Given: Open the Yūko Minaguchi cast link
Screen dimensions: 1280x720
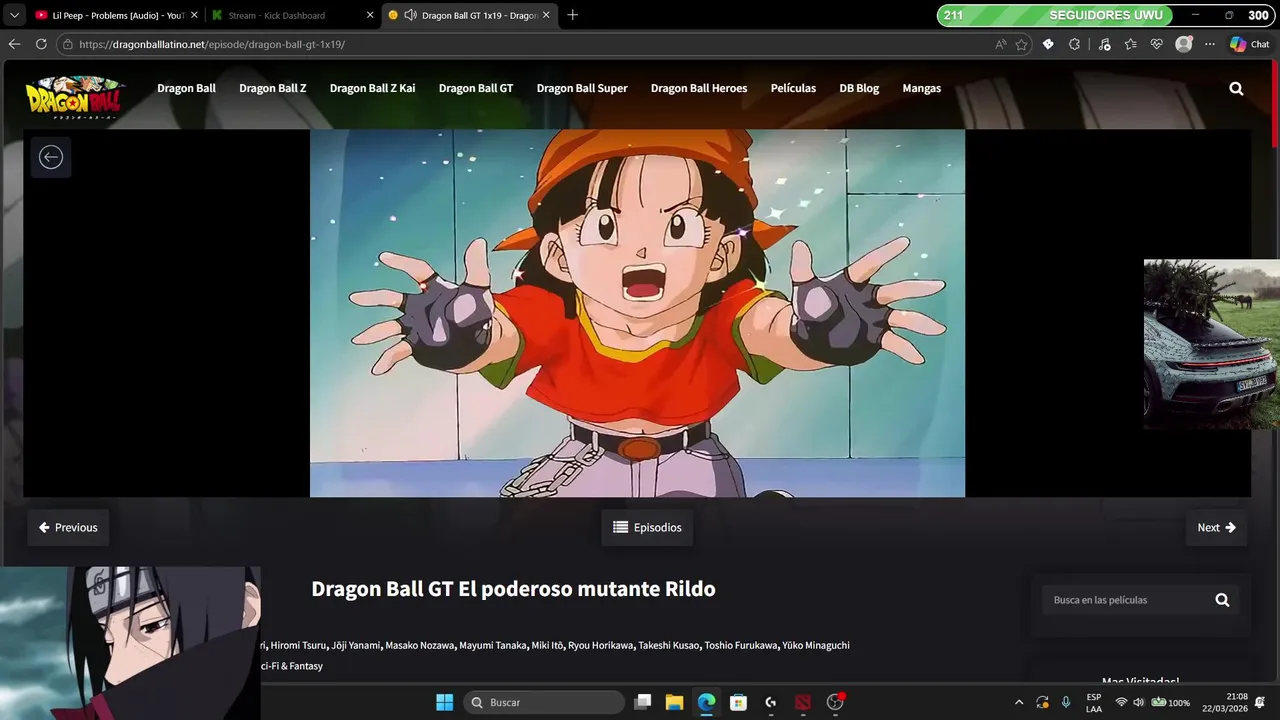Looking at the screenshot, I should point(816,645).
